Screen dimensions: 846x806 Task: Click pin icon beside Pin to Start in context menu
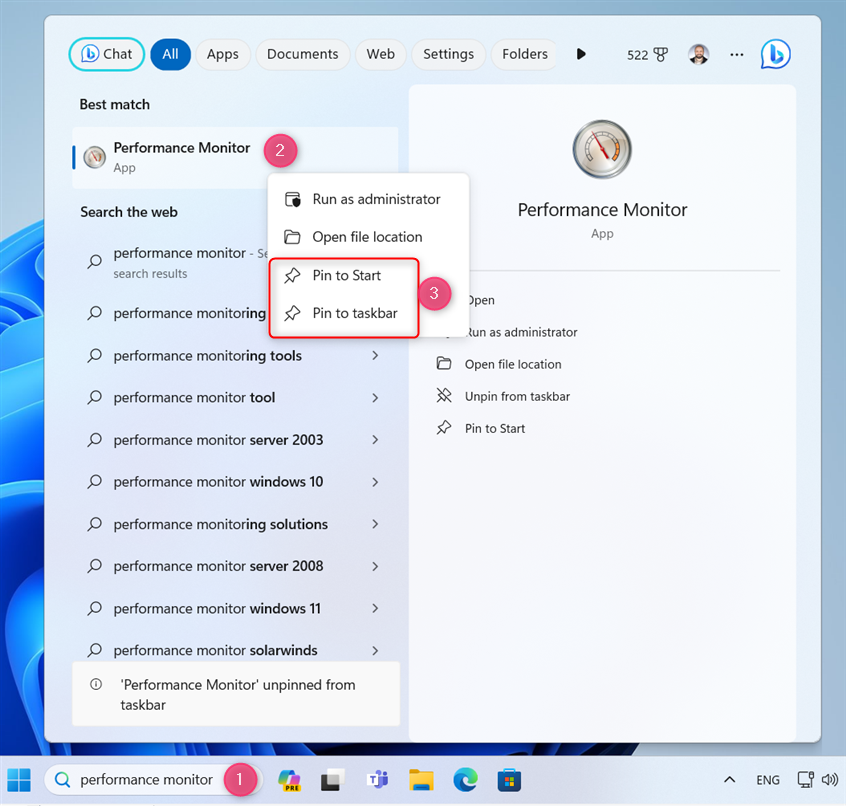tap(292, 276)
